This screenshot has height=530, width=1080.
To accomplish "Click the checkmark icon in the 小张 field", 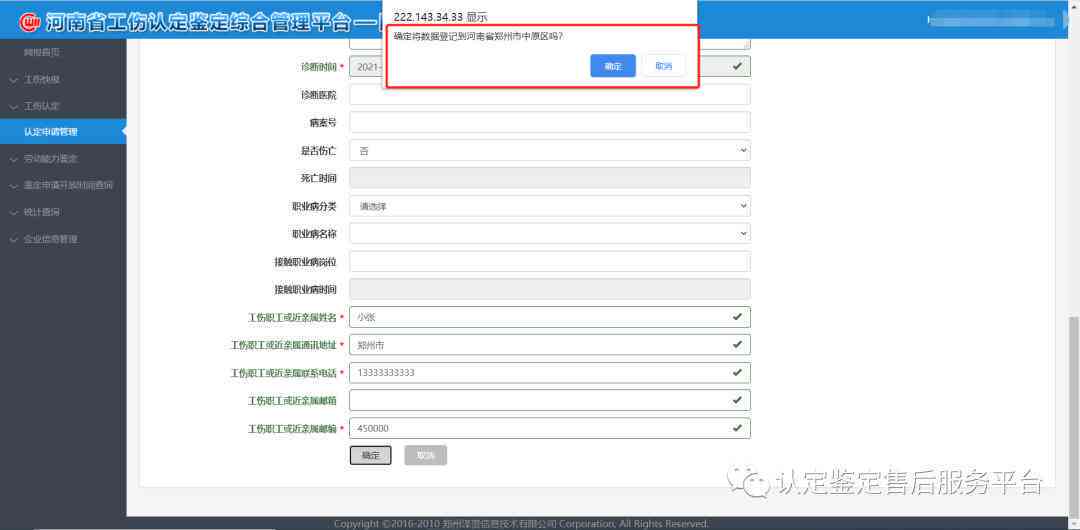I will pyautogui.click(x=737, y=316).
